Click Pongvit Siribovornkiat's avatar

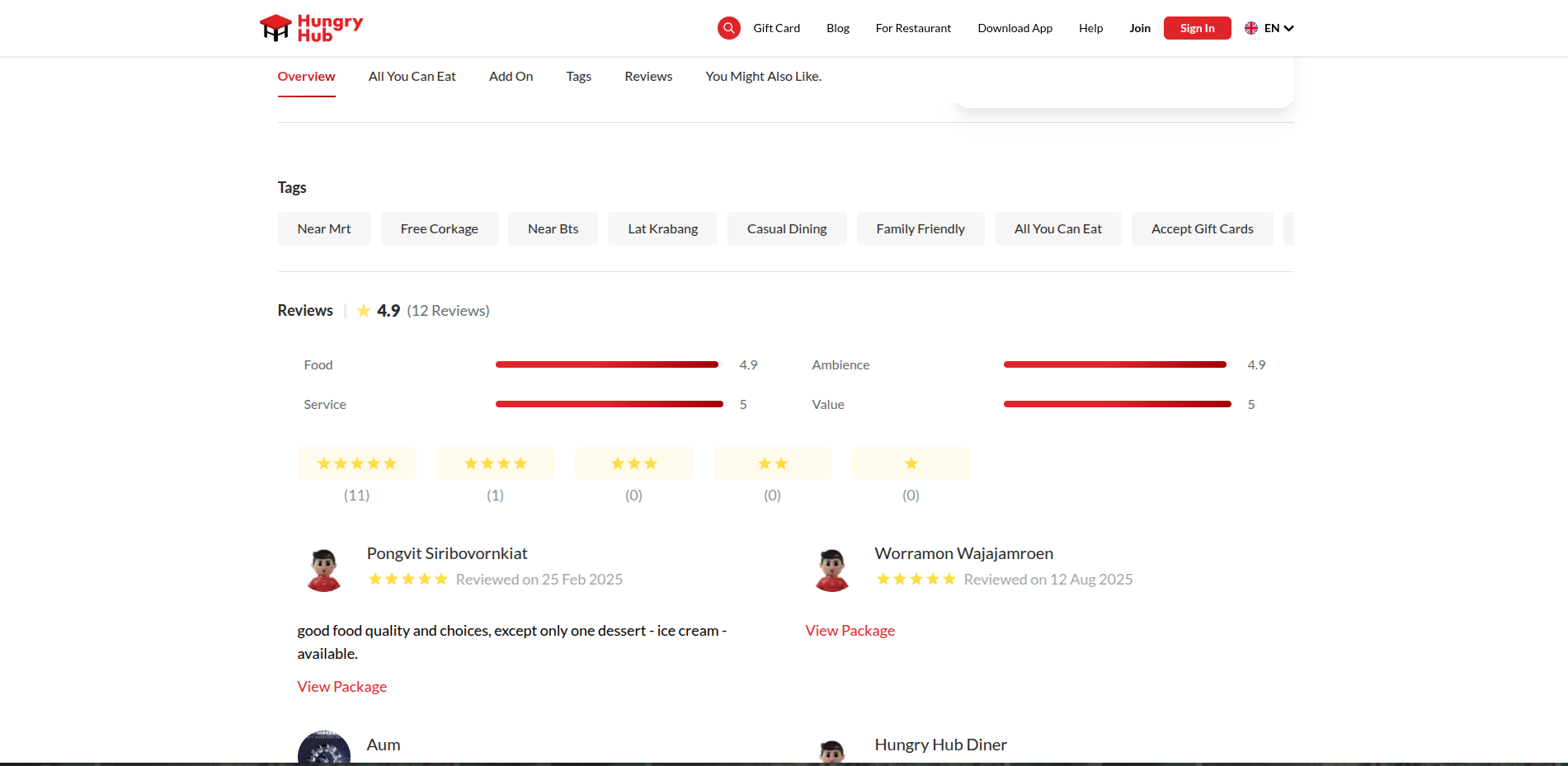pos(324,570)
